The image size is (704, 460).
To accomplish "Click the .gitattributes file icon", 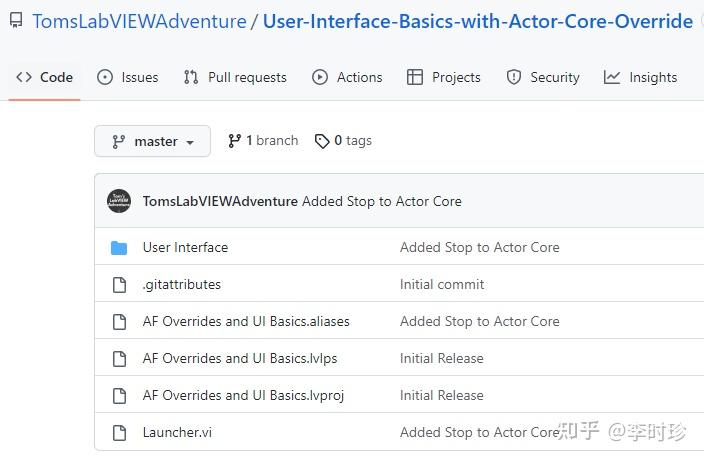I will pyautogui.click(x=119, y=285).
